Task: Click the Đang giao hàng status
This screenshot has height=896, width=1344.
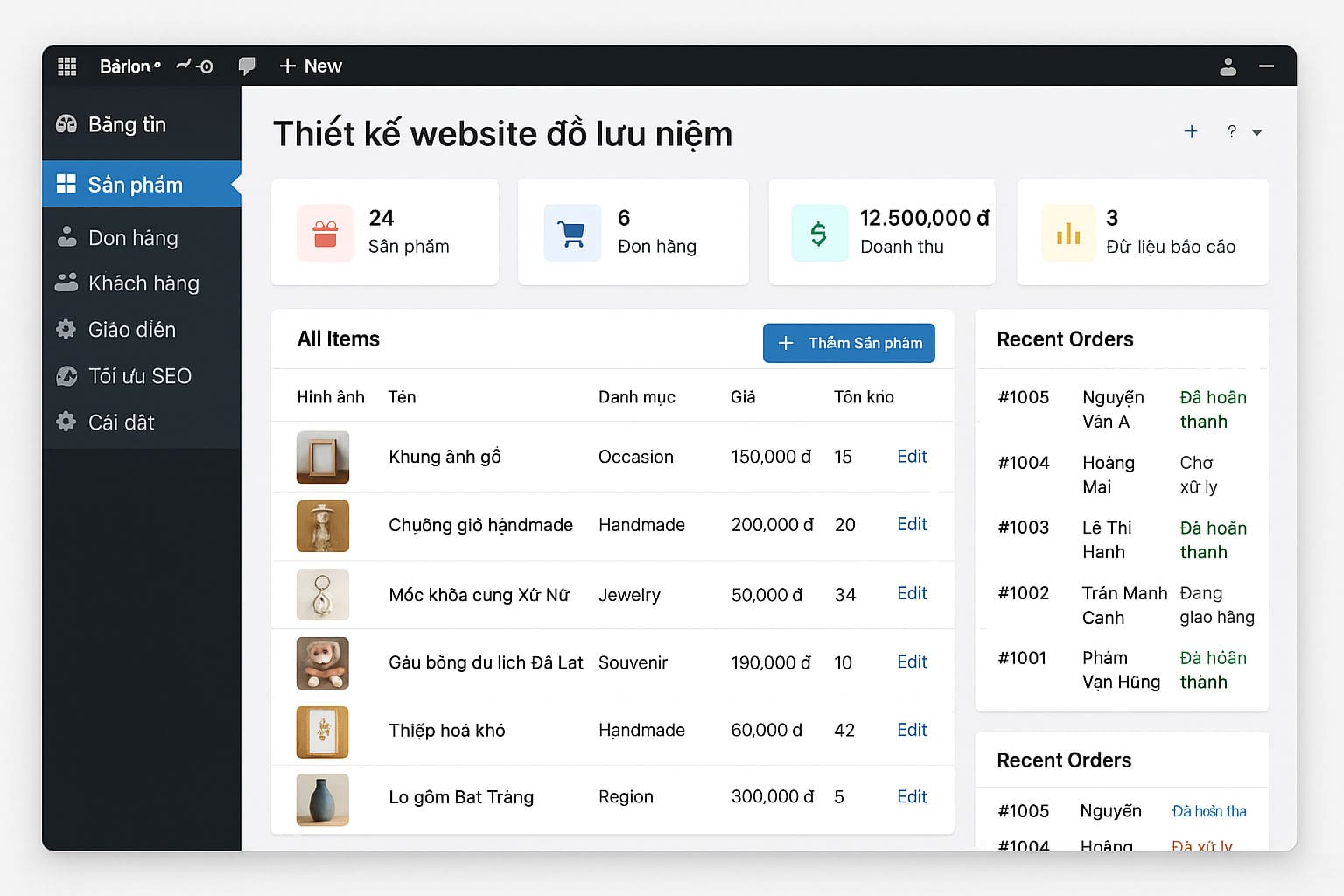Action: tap(1217, 605)
